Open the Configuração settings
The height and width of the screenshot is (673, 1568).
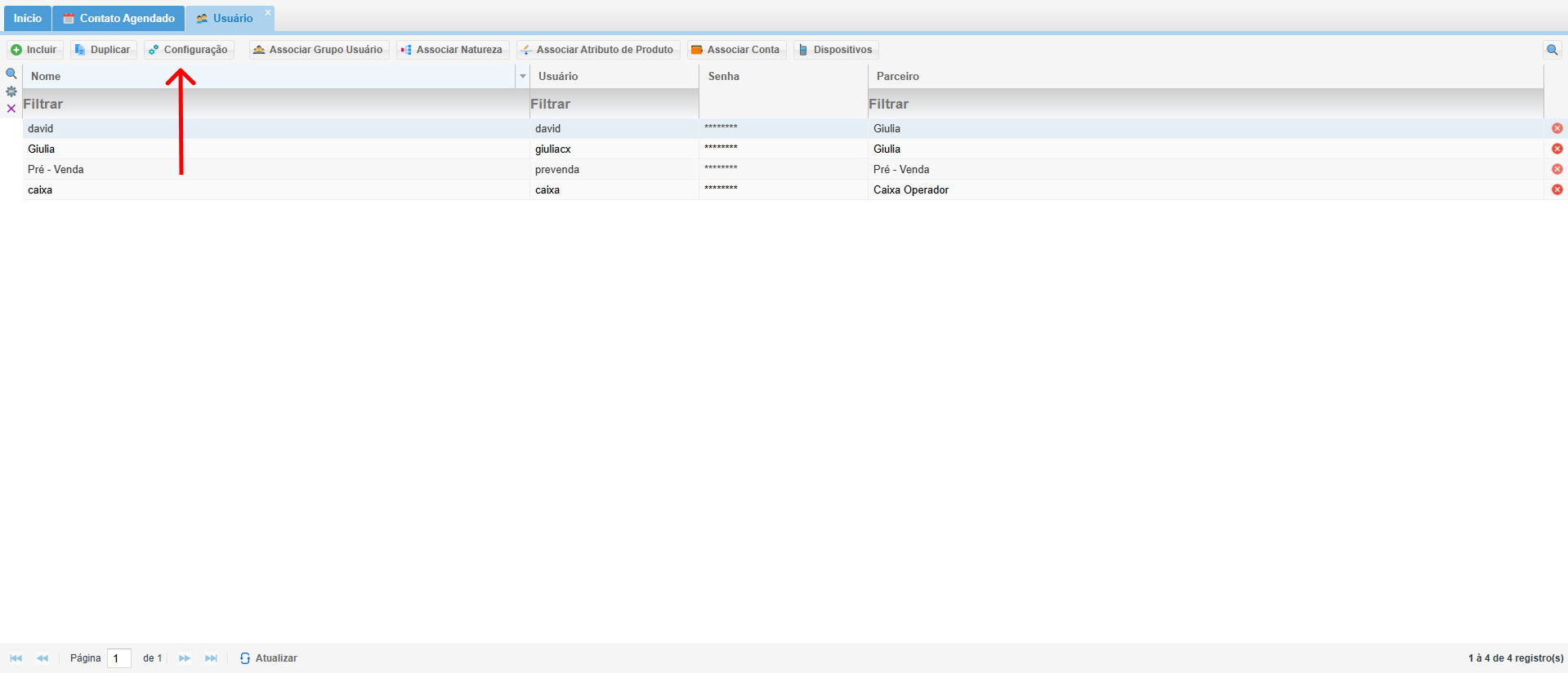189,50
